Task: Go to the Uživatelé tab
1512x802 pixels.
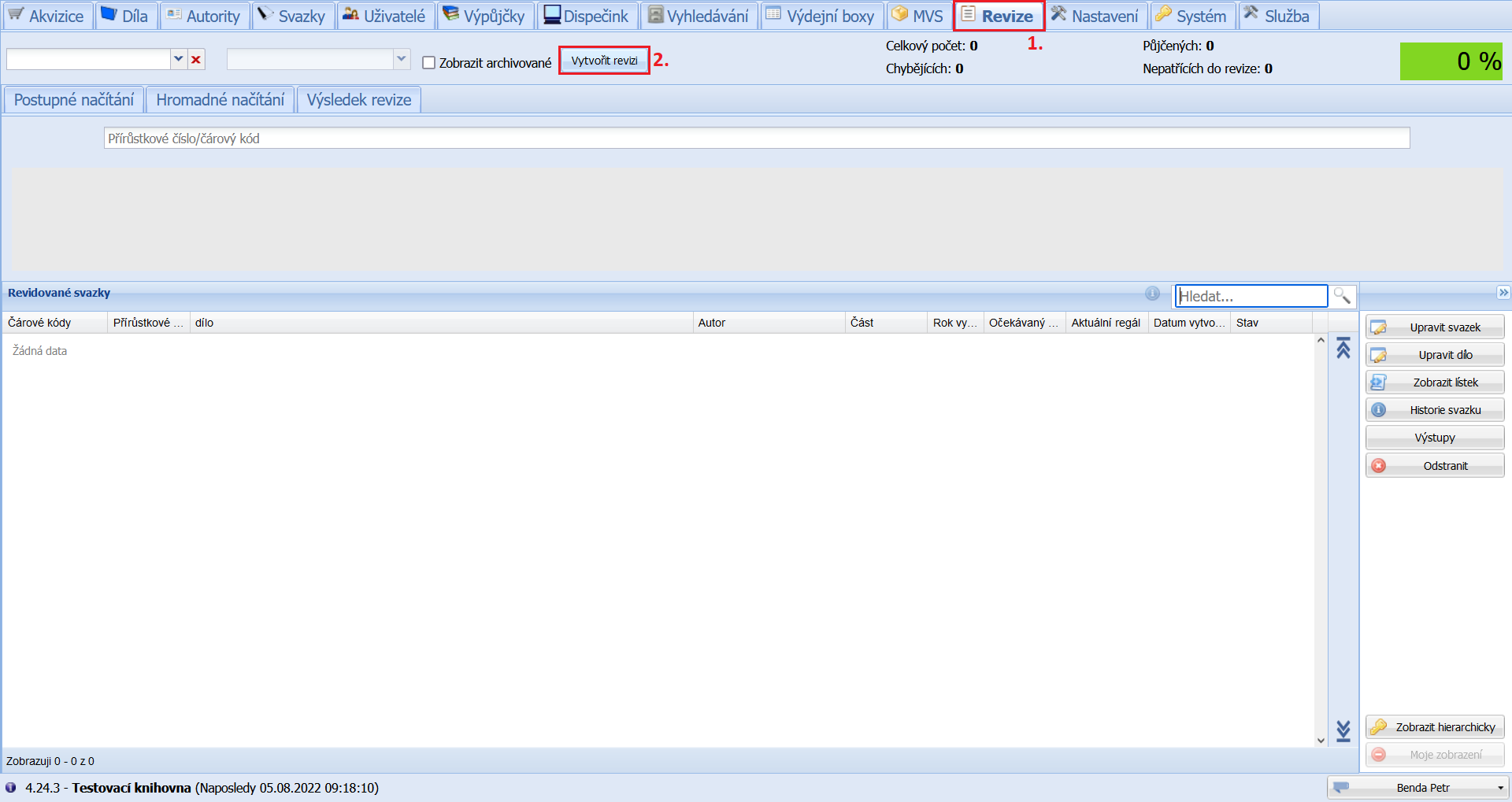Action: (x=385, y=16)
